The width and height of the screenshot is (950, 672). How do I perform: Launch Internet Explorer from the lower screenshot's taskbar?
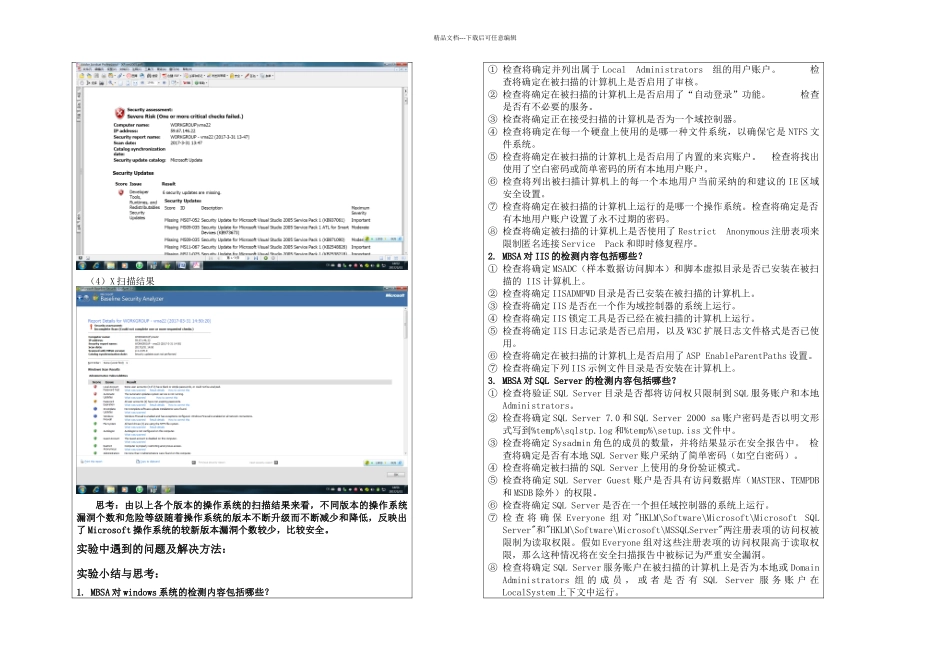click(x=96, y=489)
